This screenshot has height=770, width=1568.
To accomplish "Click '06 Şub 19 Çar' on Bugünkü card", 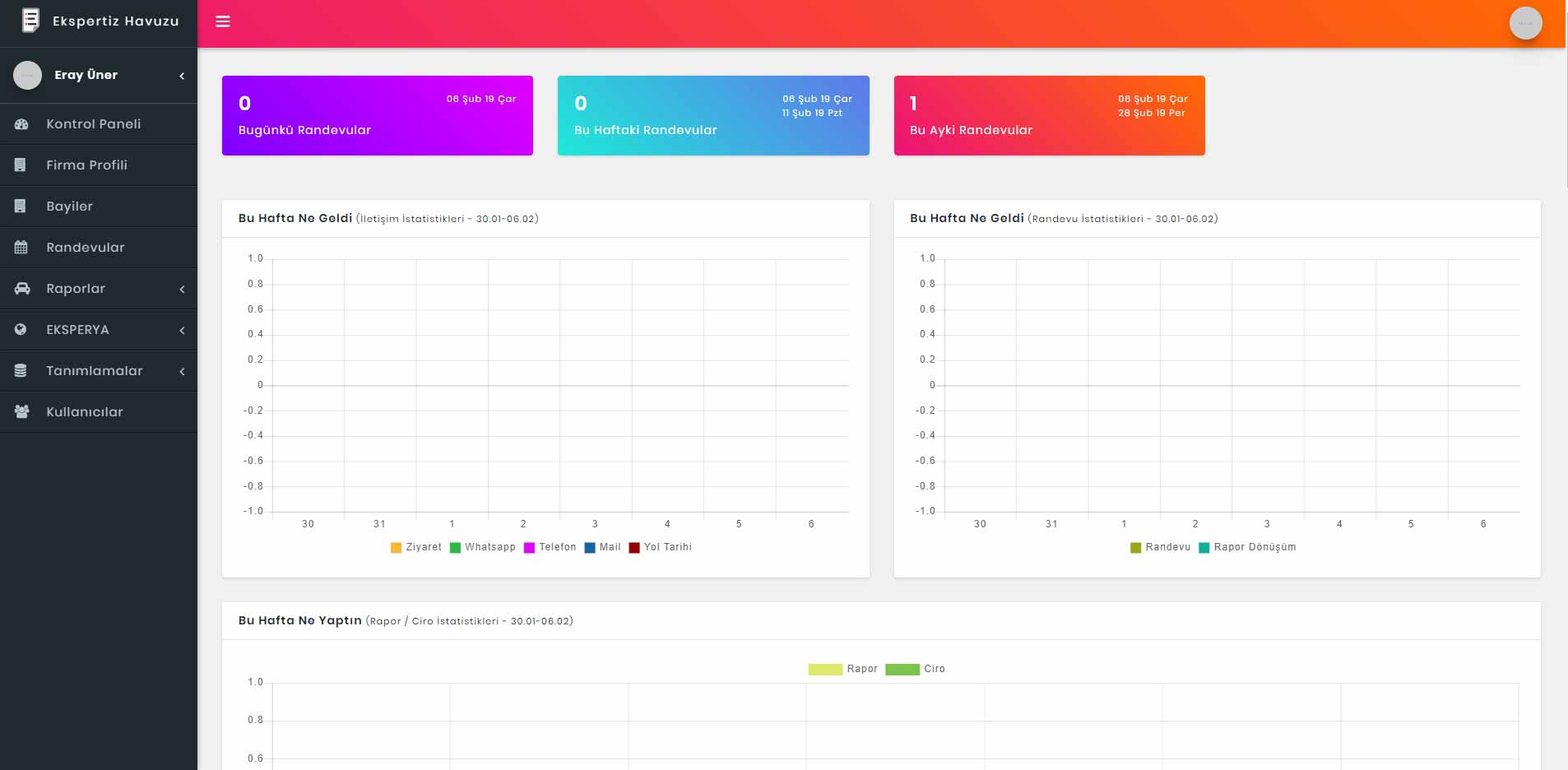I will tap(481, 100).
